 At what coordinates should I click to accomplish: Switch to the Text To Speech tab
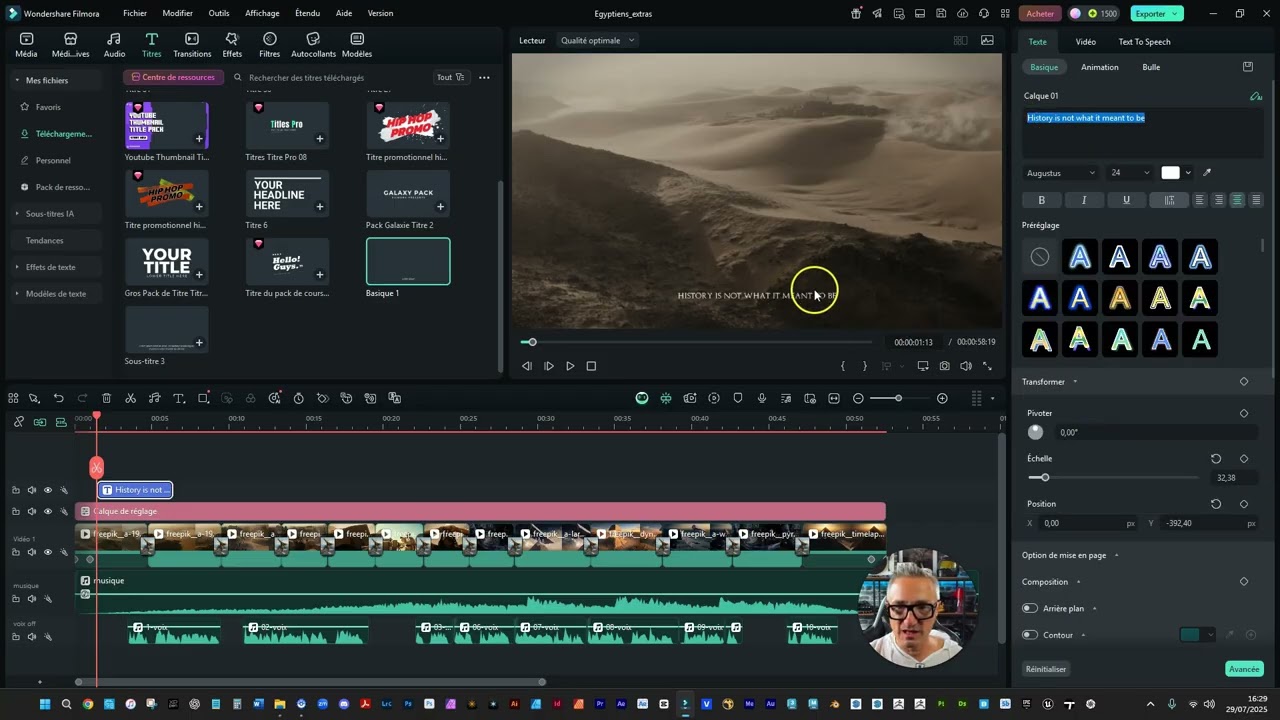coord(1144,42)
